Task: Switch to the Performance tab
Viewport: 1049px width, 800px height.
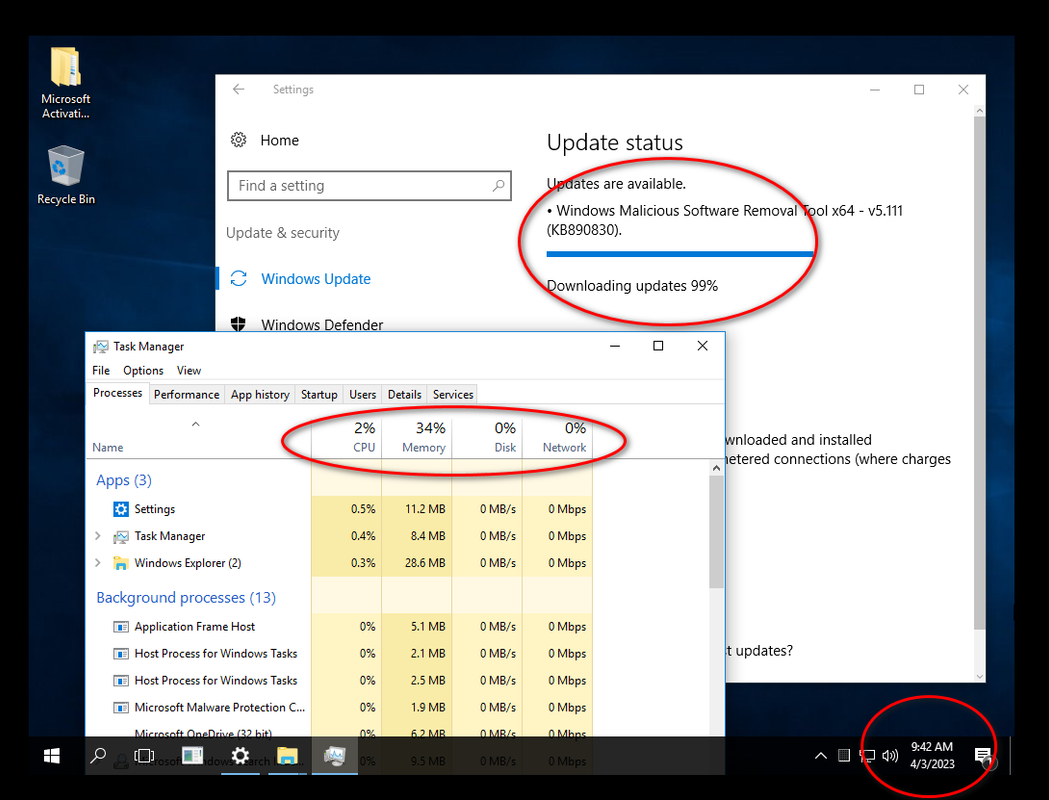Action: tap(187, 395)
